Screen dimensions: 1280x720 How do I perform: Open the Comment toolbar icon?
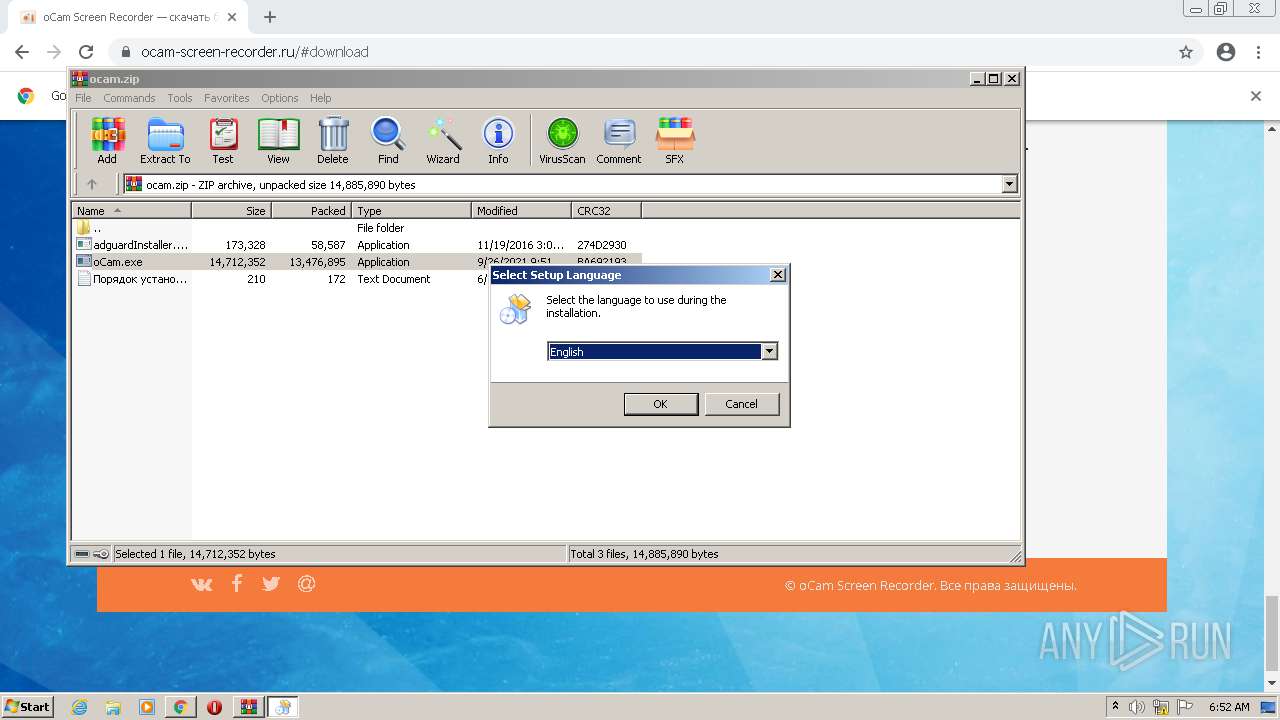click(x=619, y=141)
